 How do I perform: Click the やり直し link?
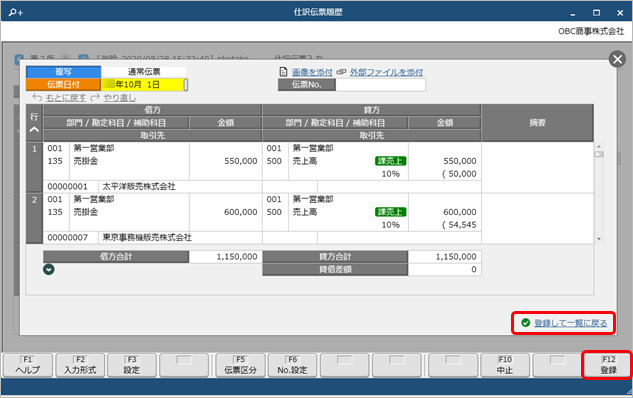(119, 98)
